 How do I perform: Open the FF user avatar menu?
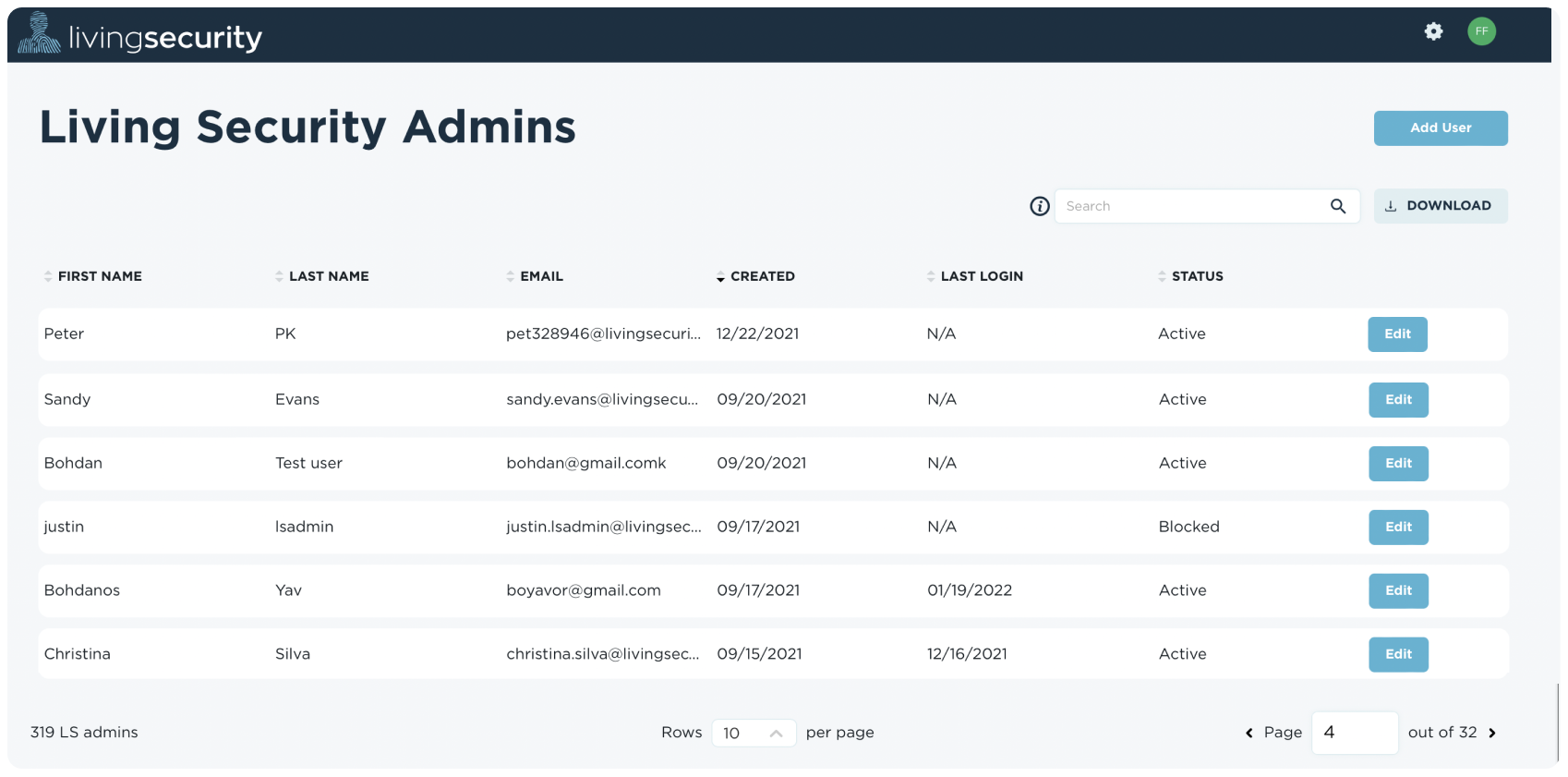(x=1481, y=31)
